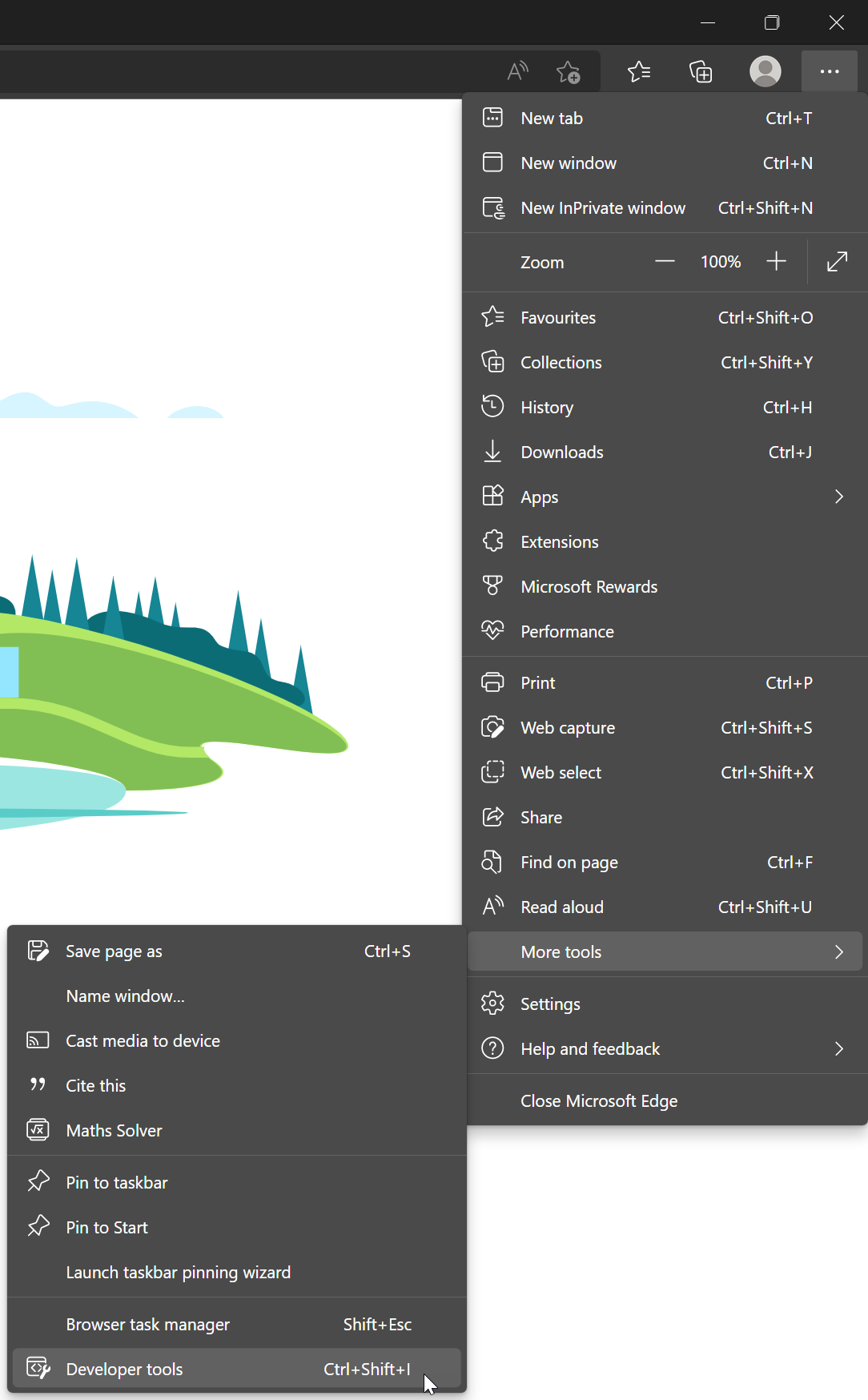Open Downloads from the menu
Screen dimensions: 868x1400
coord(665,452)
